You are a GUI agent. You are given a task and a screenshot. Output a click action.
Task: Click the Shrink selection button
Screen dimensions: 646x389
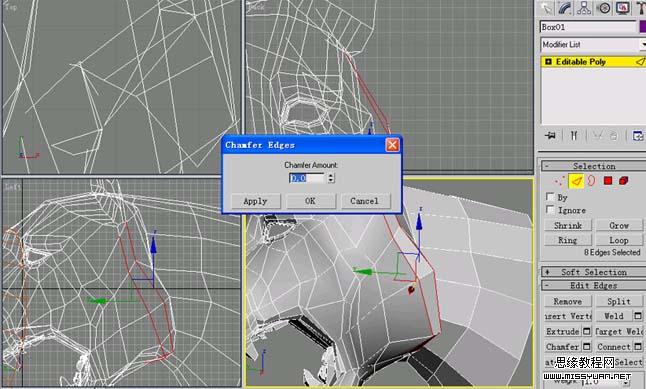click(x=568, y=225)
